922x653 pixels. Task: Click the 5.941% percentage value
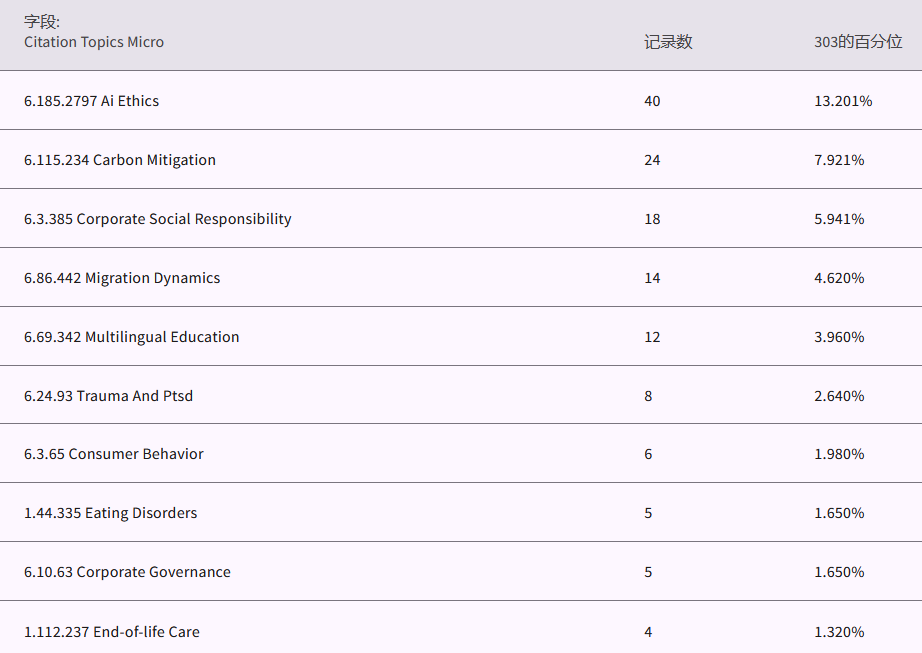(839, 219)
